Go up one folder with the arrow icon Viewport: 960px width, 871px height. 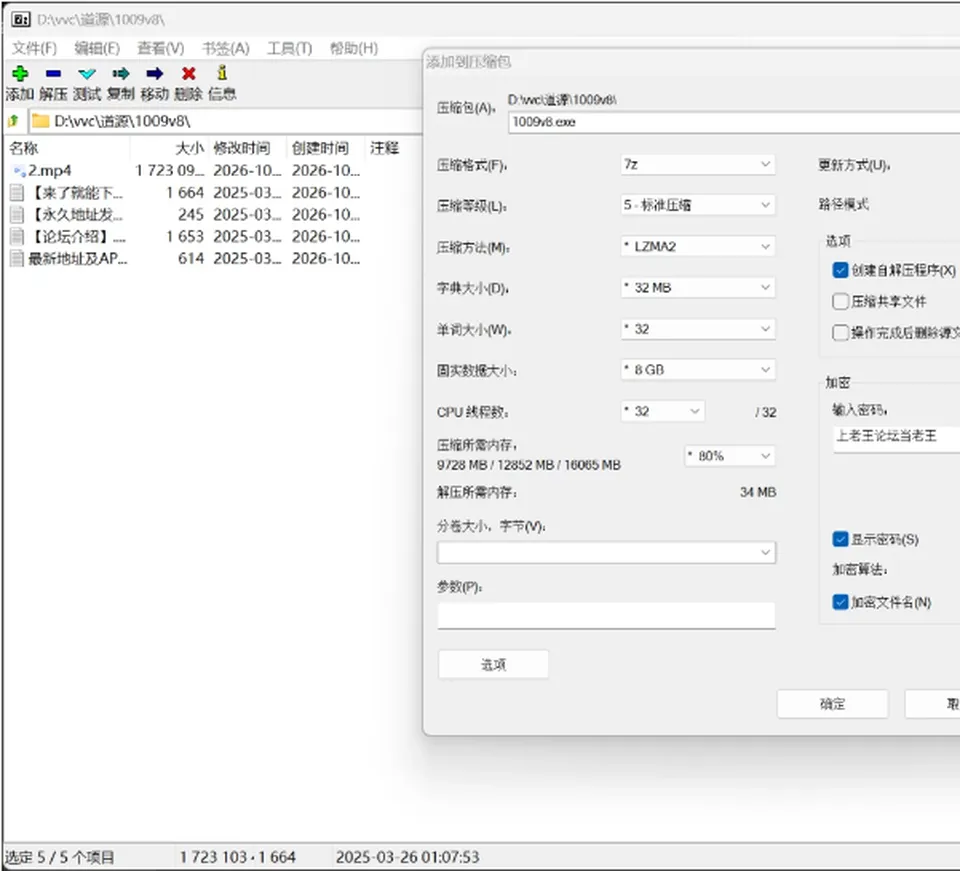[x=13, y=121]
